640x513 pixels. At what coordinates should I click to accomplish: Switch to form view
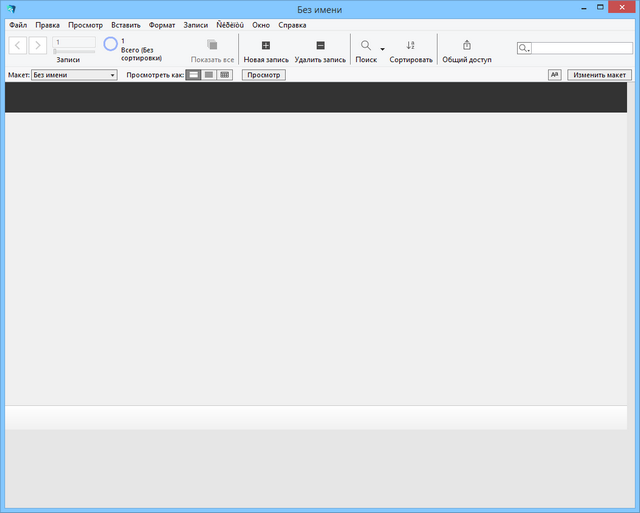[194, 75]
